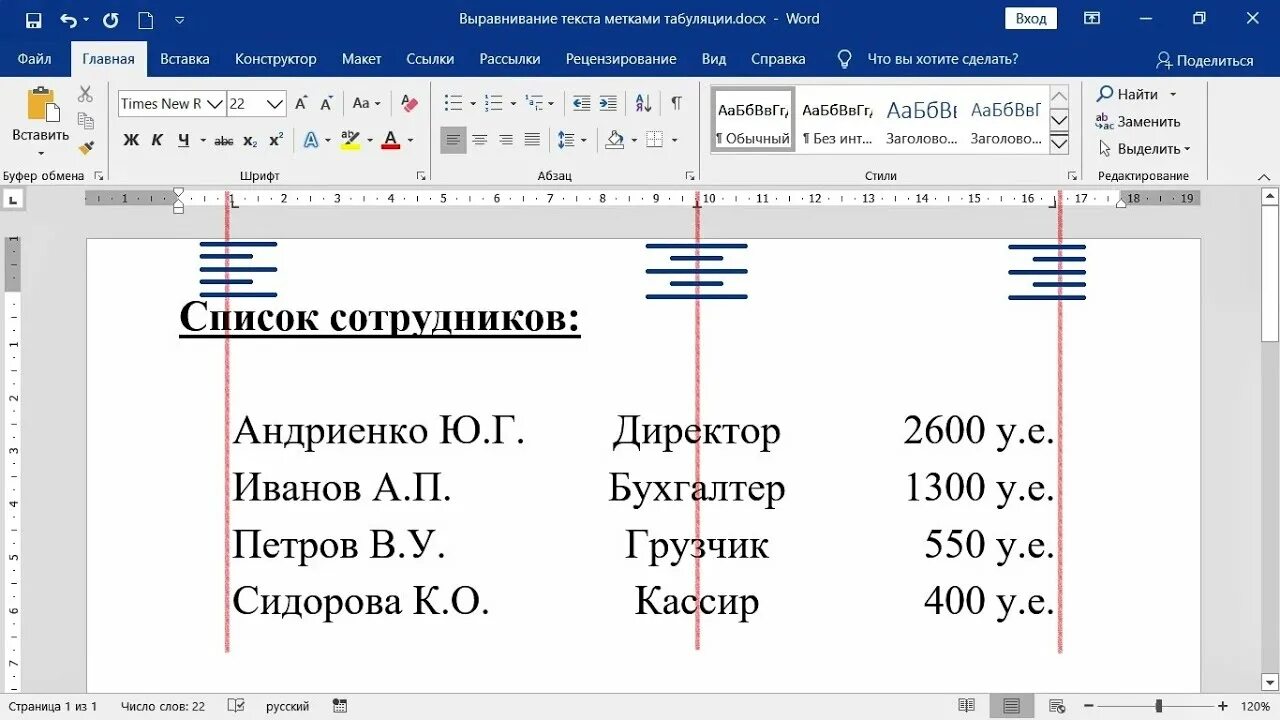Click Заменить to replace text

(1138, 121)
